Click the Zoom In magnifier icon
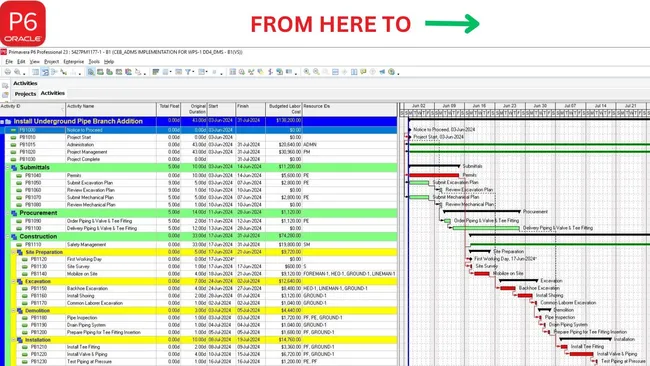The height and width of the screenshot is (366, 650). click(307, 72)
